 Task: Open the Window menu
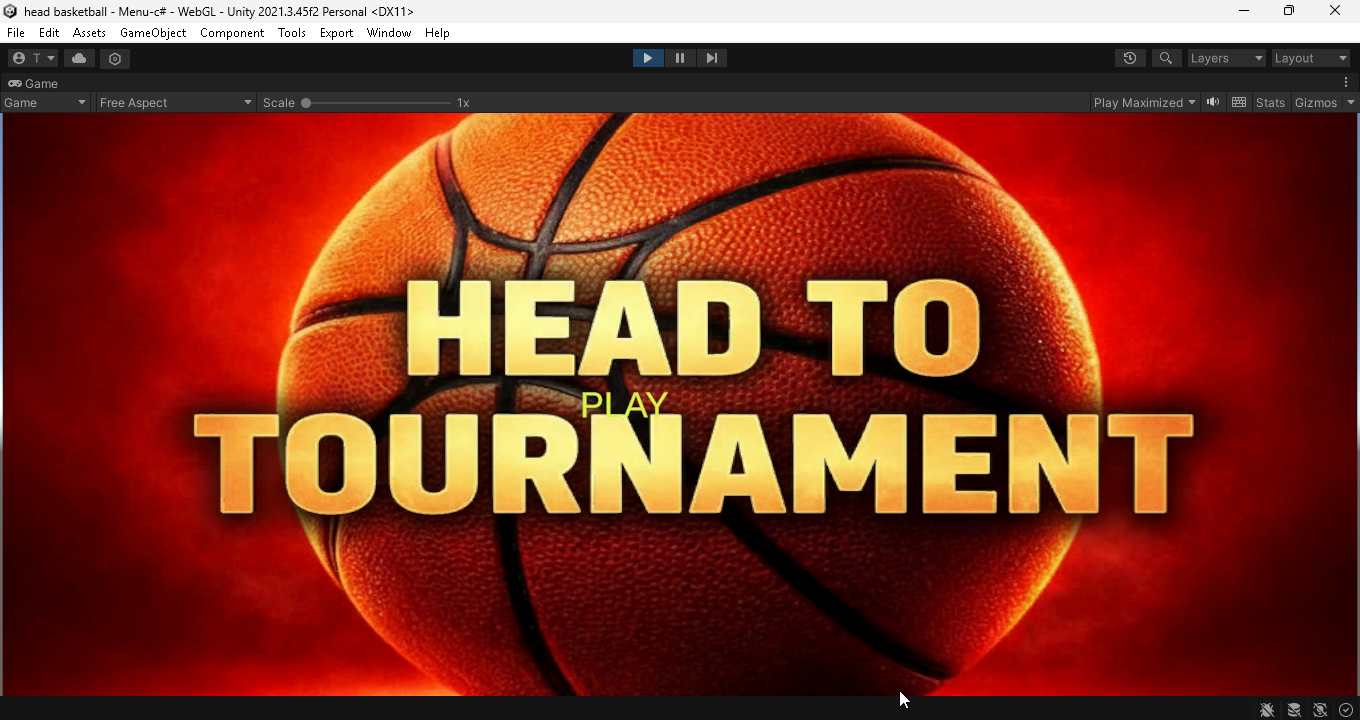tap(389, 33)
